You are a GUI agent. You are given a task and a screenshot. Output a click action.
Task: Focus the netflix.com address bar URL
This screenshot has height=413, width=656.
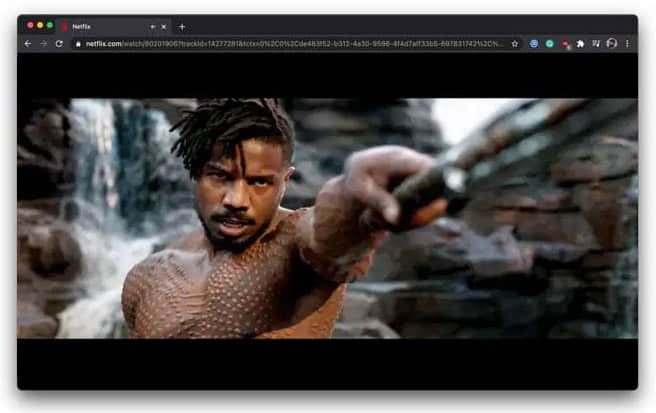click(293, 44)
